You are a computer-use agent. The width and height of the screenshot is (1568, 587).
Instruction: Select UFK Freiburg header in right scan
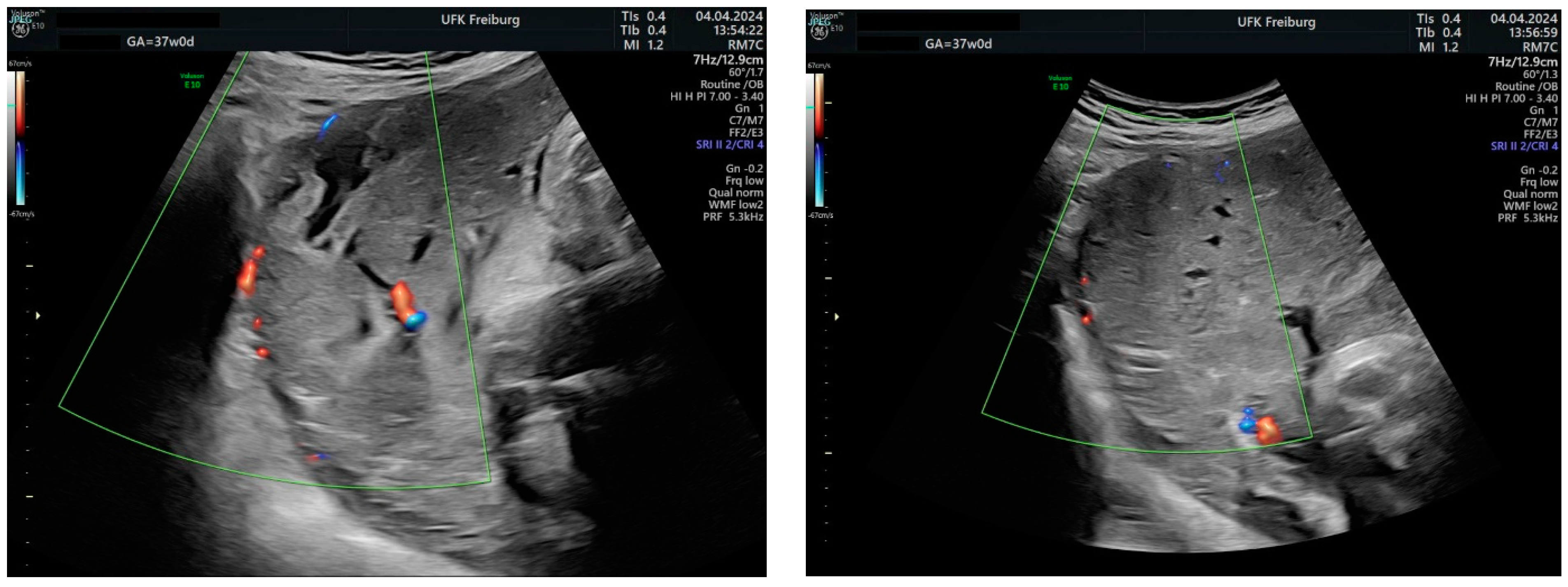[1276, 23]
